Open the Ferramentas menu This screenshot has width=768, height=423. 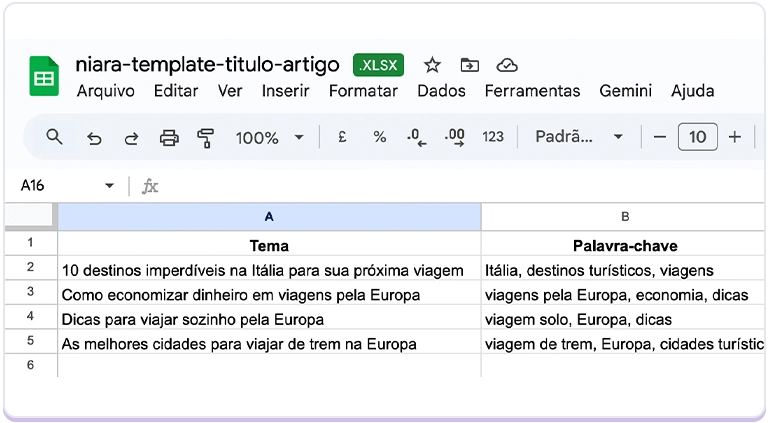point(532,91)
